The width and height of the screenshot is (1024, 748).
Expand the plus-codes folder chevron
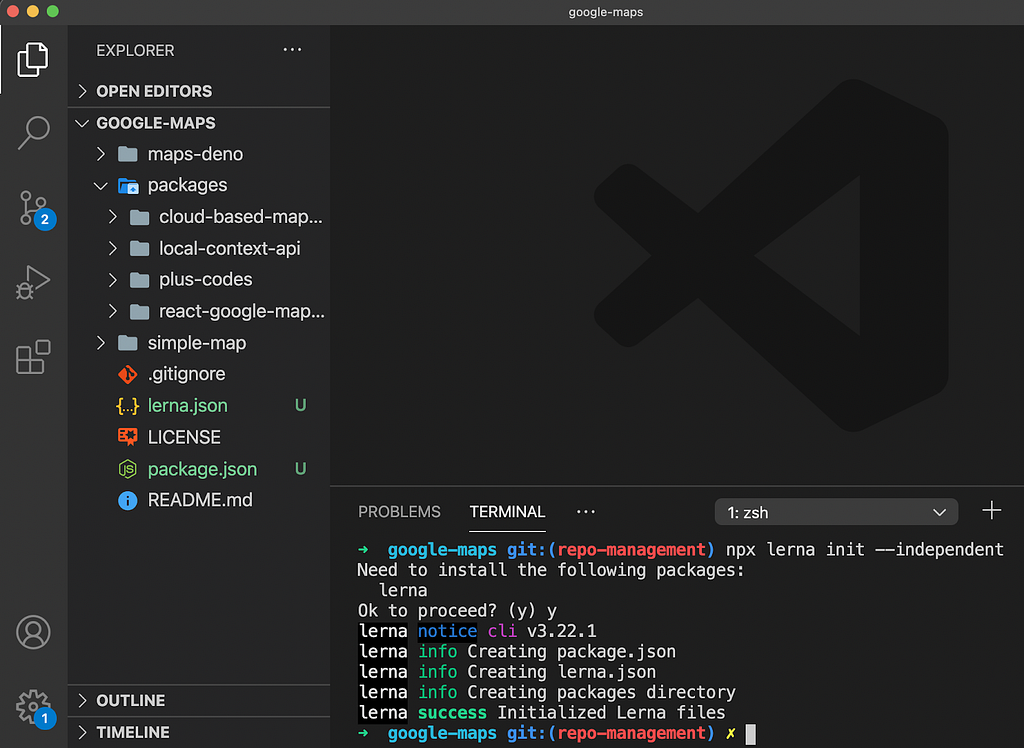tap(112, 280)
